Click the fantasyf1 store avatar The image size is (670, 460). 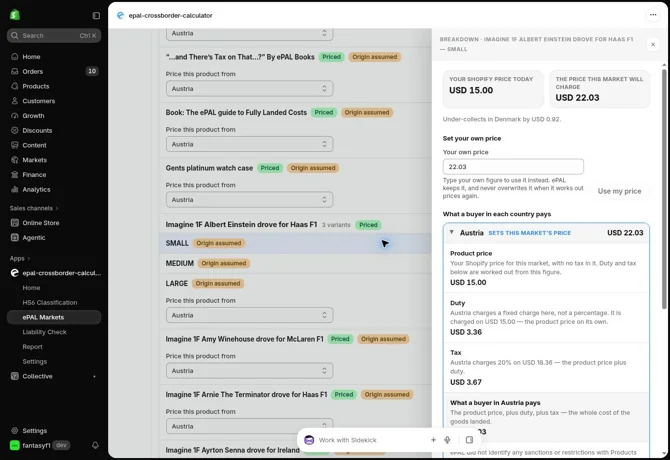pos(15,445)
